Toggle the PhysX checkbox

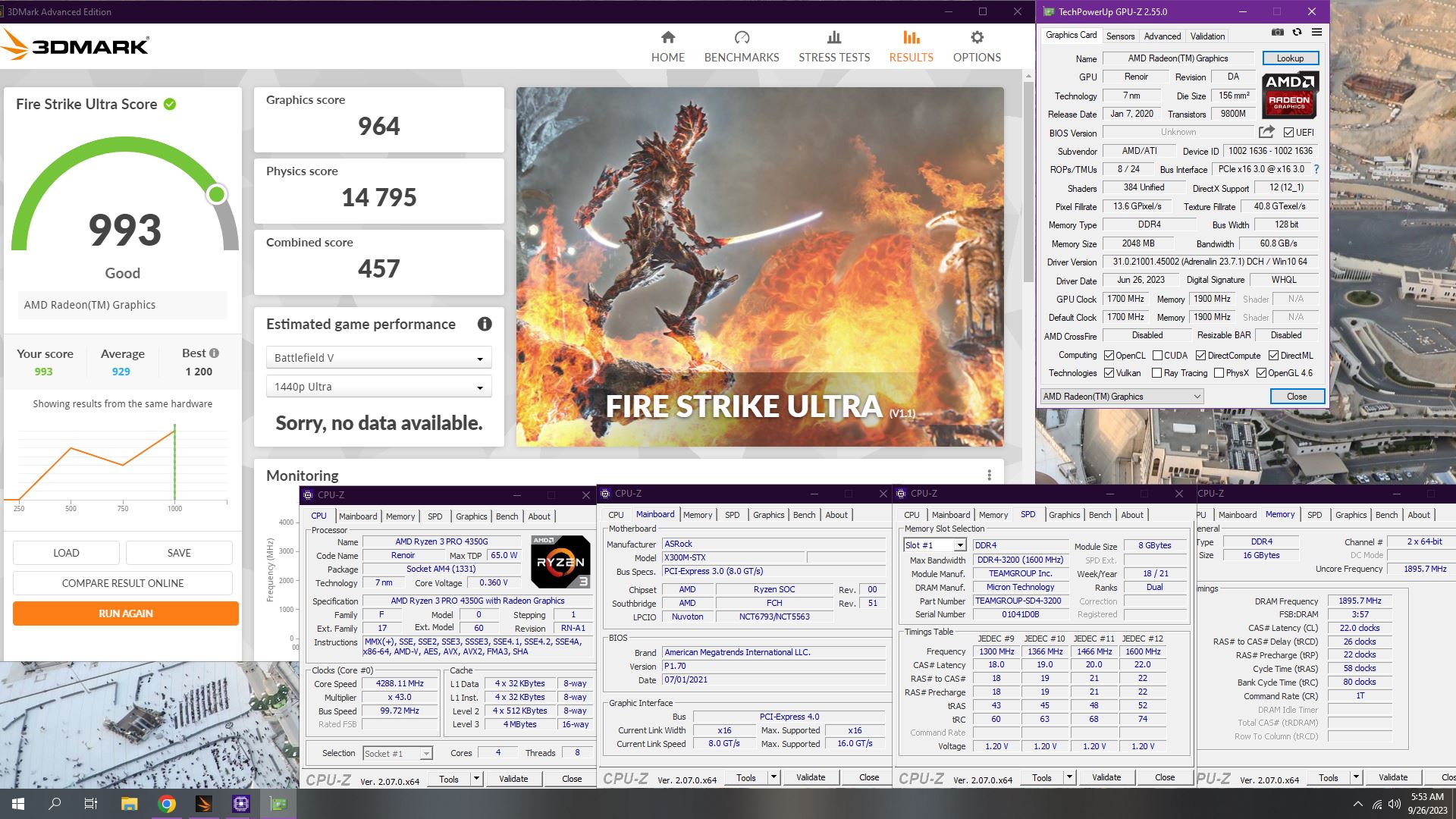point(1219,373)
